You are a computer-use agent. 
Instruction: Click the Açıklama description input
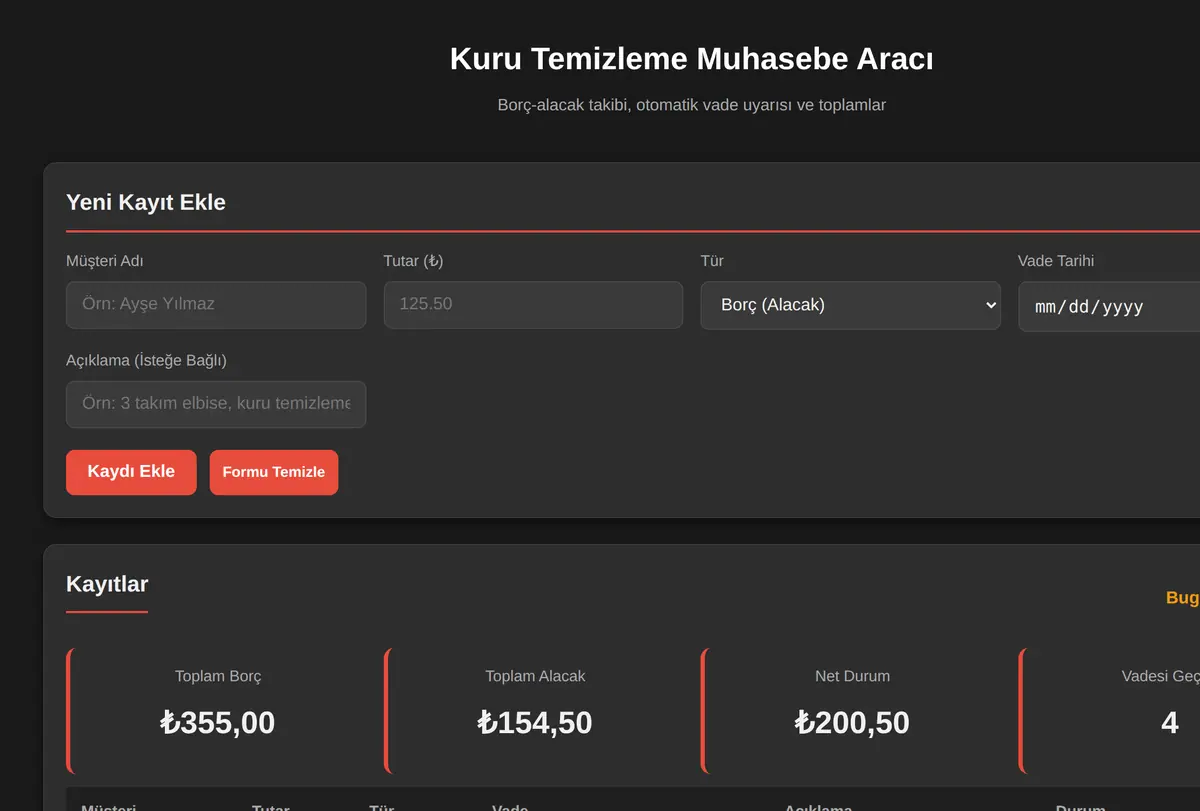(216, 404)
